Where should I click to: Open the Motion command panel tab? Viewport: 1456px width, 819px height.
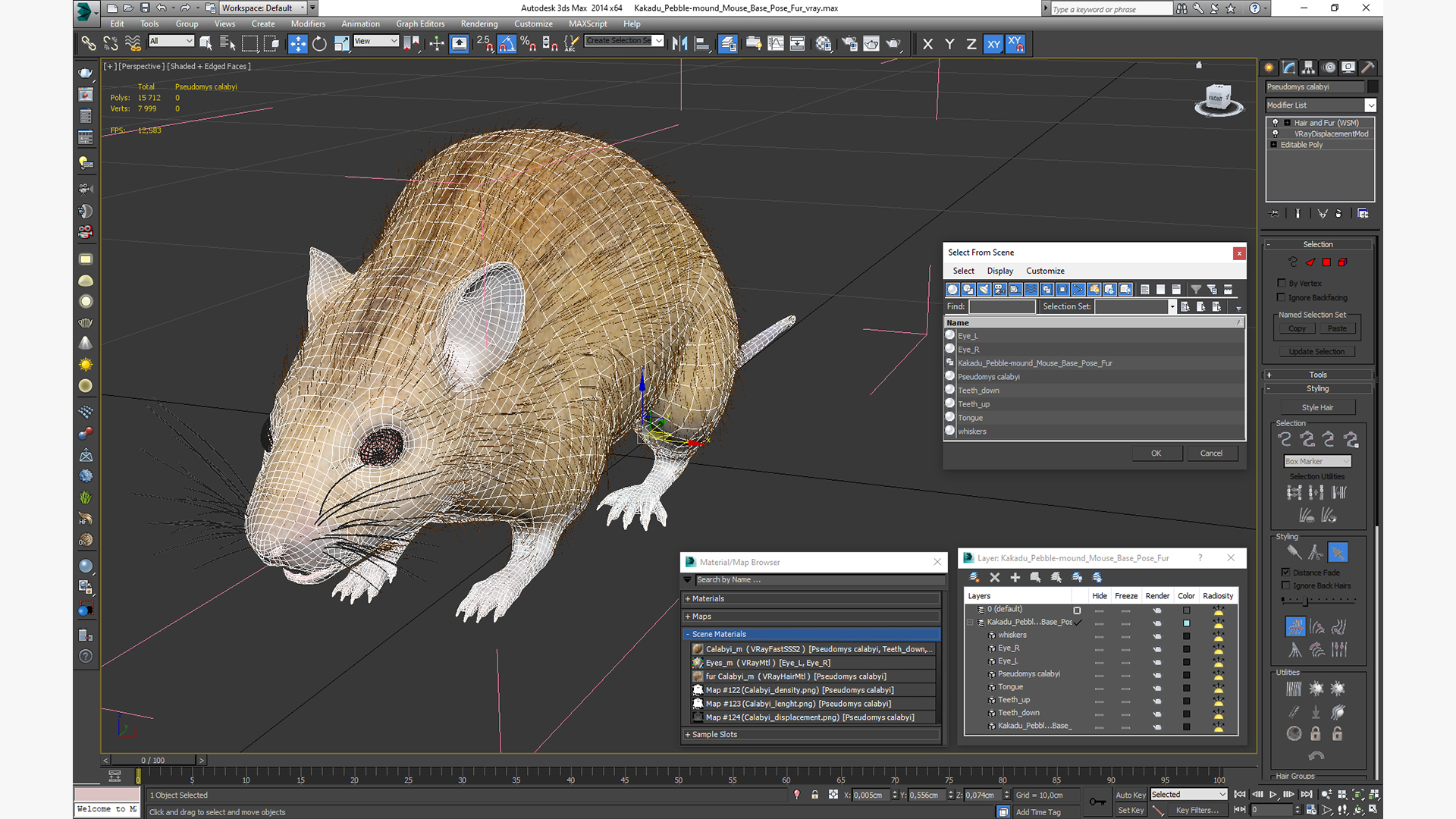click(x=1329, y=67)
